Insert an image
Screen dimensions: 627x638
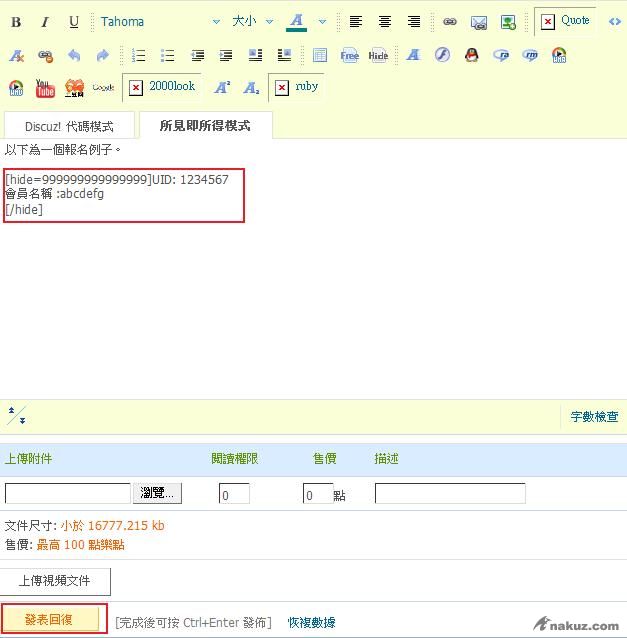click(x=508, y=22)
